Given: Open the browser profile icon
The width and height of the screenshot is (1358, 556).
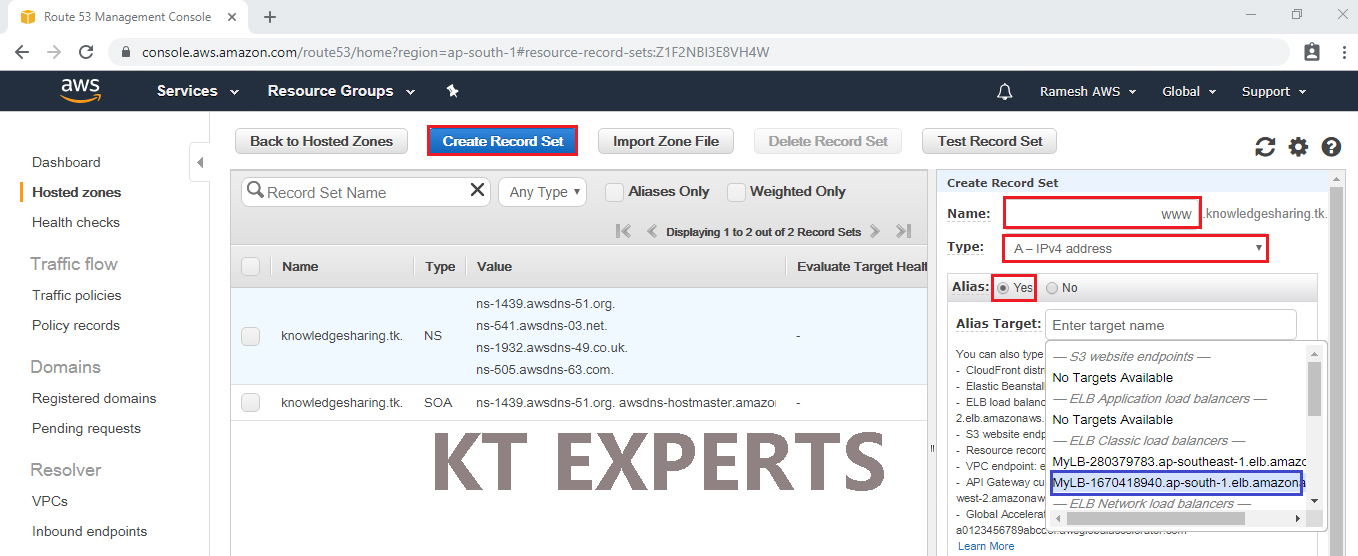Looking at the screenshot, I should [x=1312, y=52].
